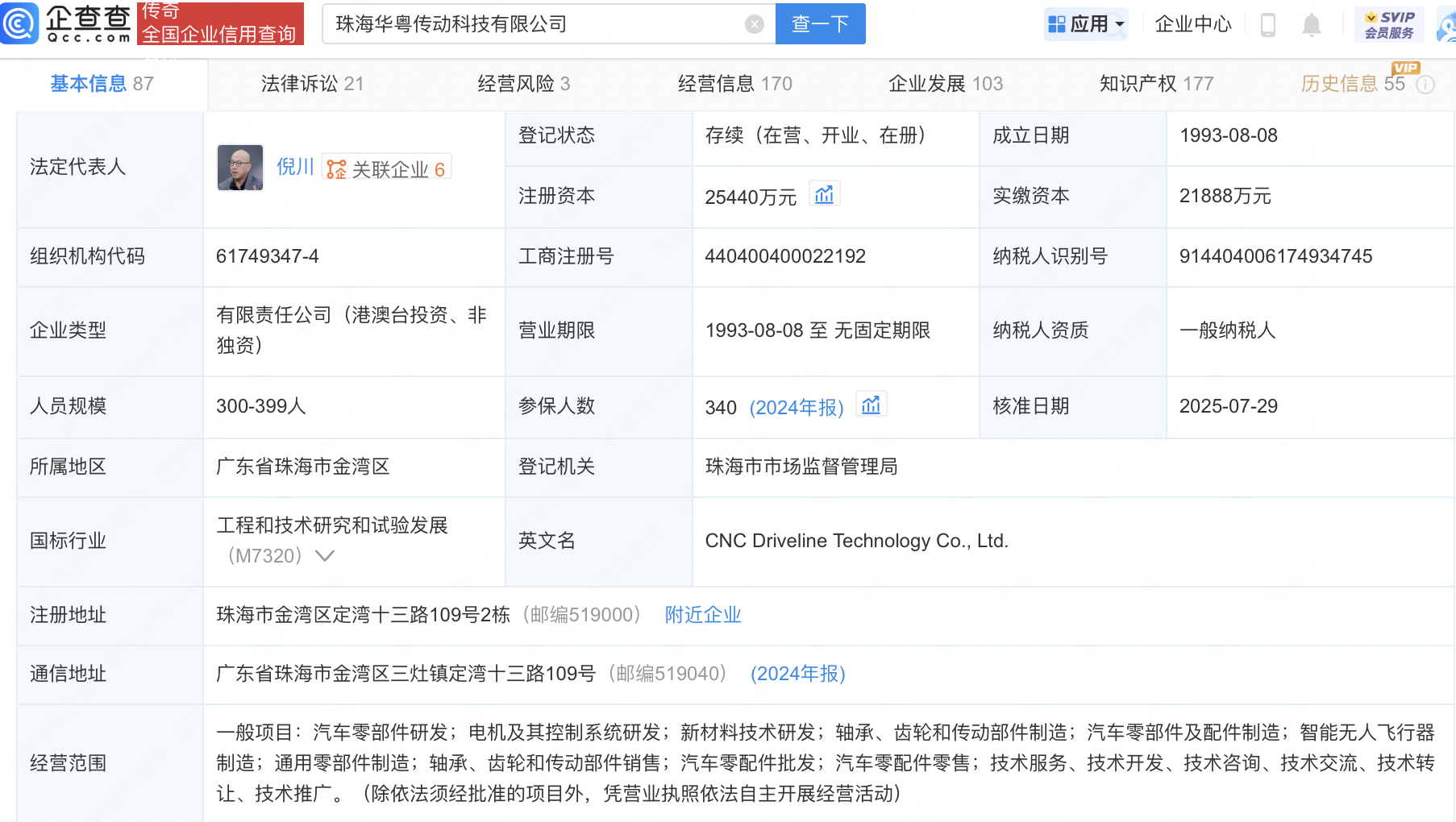This screenshot has width=1456, height=822.
Task: Open 企业中心 link
Action: pos(1193,24)
